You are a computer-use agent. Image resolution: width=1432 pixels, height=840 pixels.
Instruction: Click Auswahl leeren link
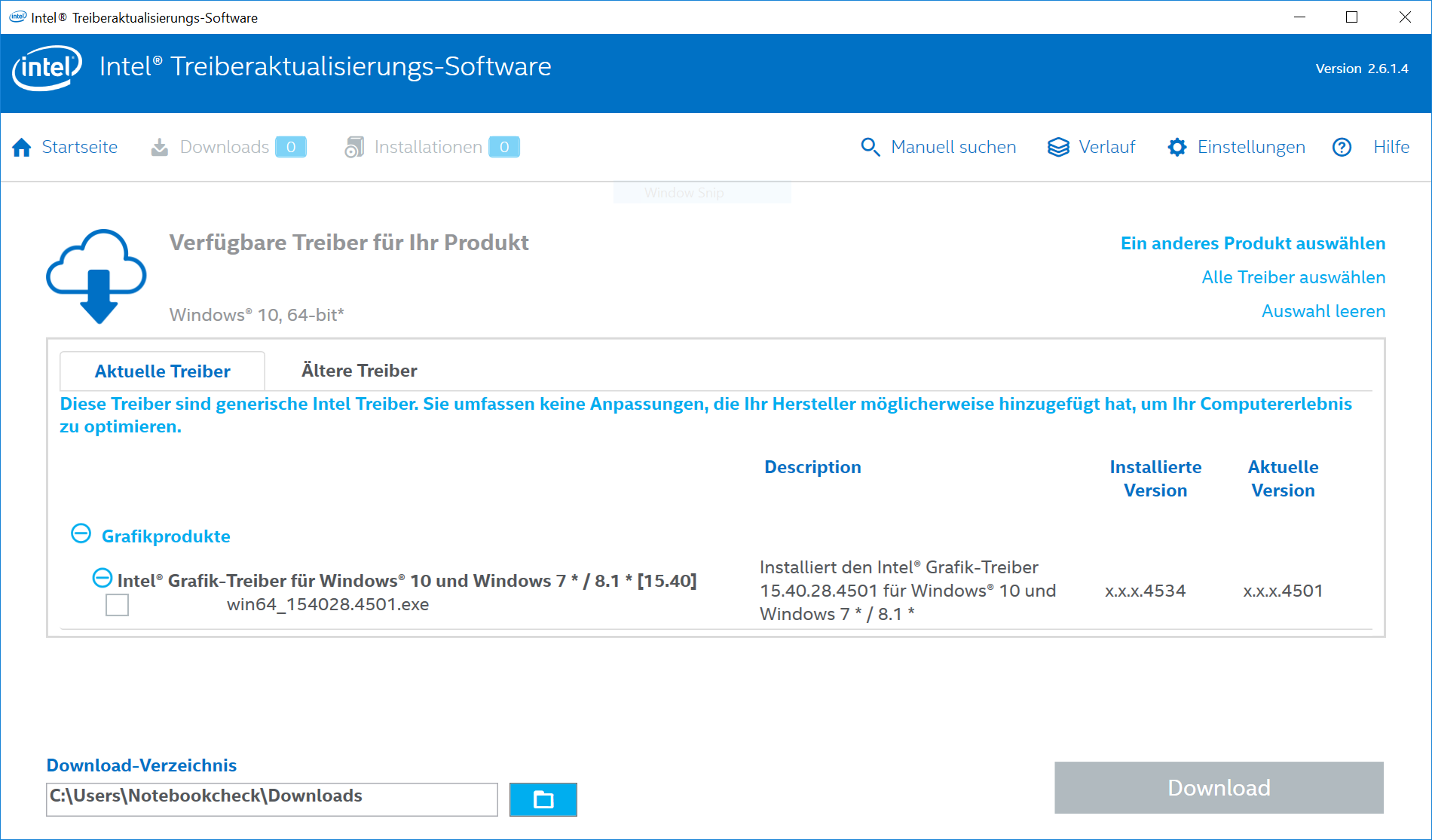(1323, 311)
